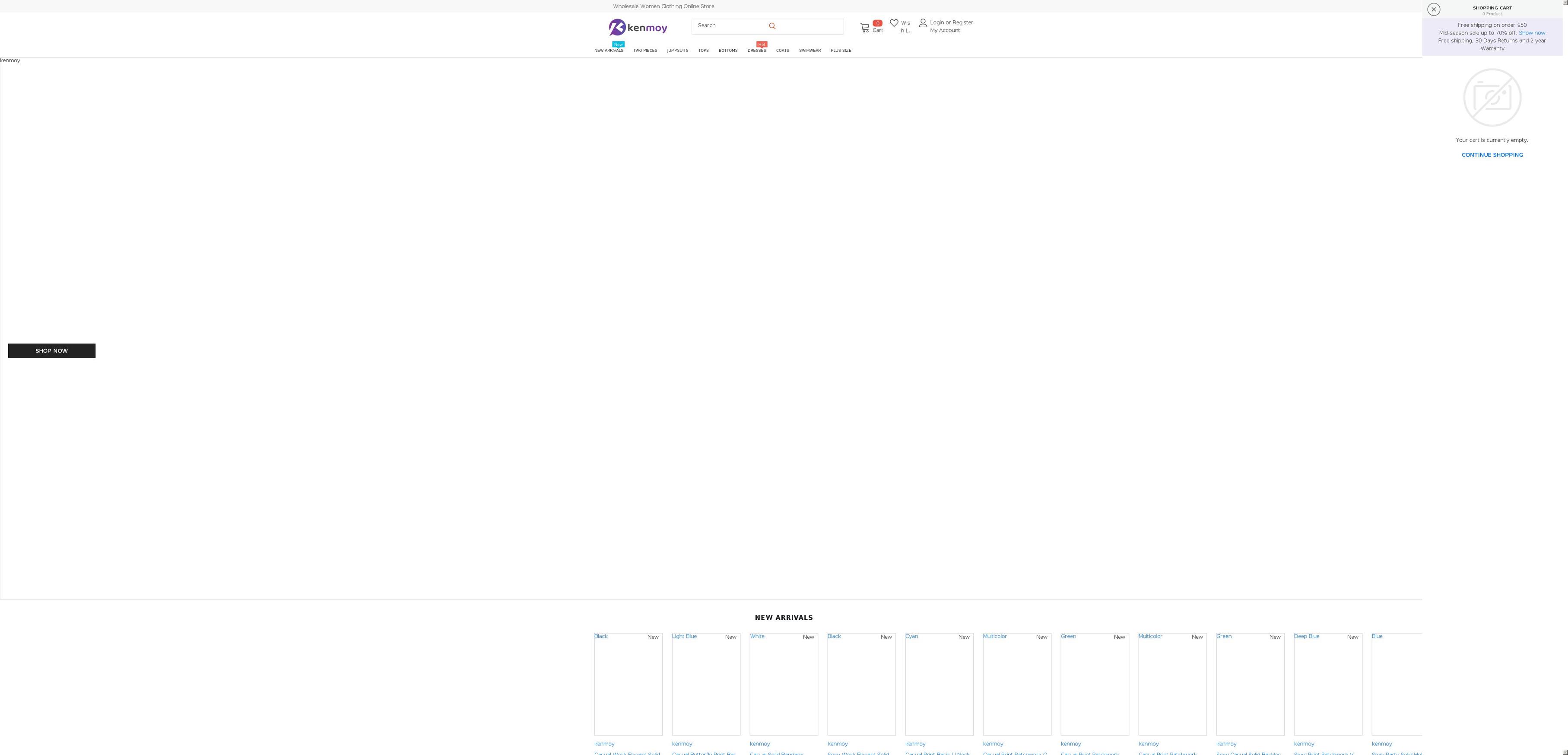The image size is (1568, 755).
Task: Open the TWO PIECES category
Action: coord(644,51)
